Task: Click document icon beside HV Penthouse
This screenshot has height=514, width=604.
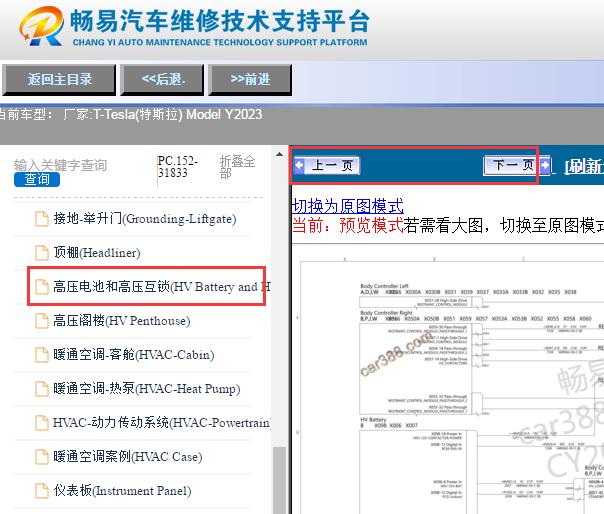Action: pyautogui.click(x=42, y=321)
